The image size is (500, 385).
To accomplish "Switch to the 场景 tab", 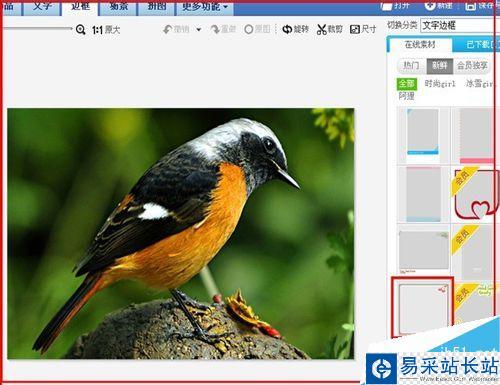I will point(119,7).
